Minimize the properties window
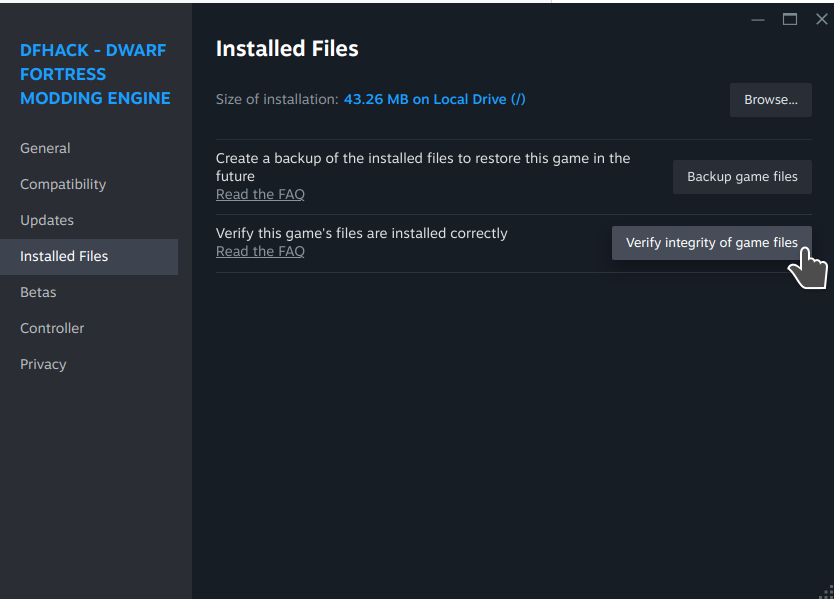The image size is (834, 599). [x=757, y=19]
